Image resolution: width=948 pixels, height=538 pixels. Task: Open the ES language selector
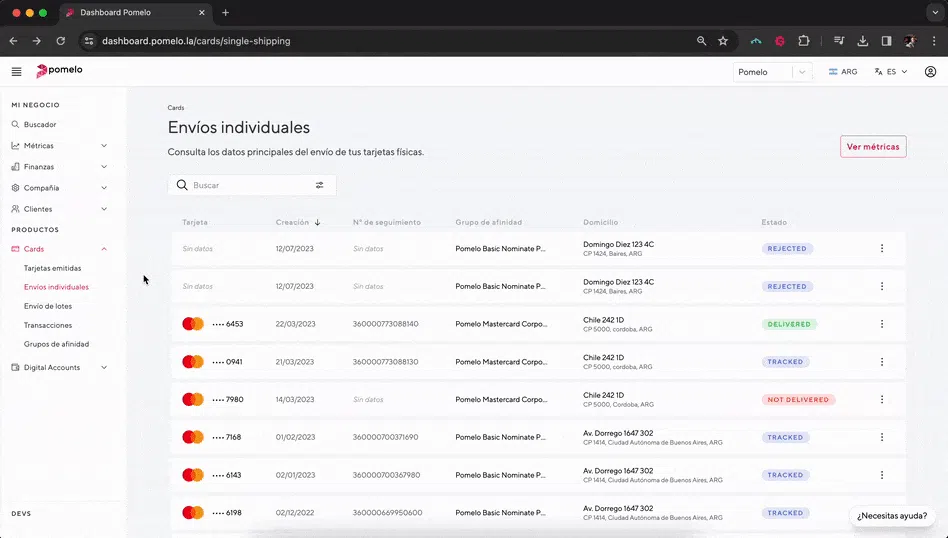click(890, 72)
